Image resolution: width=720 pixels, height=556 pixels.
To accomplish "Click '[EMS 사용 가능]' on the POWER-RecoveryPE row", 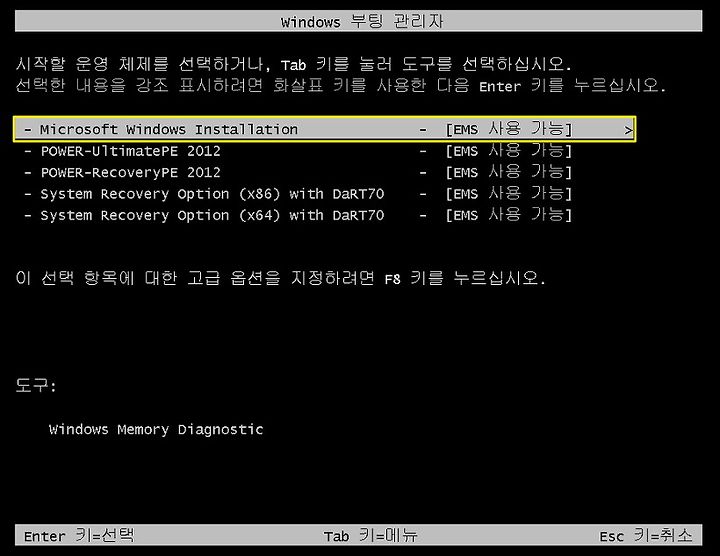I will (x=509, y=172).
